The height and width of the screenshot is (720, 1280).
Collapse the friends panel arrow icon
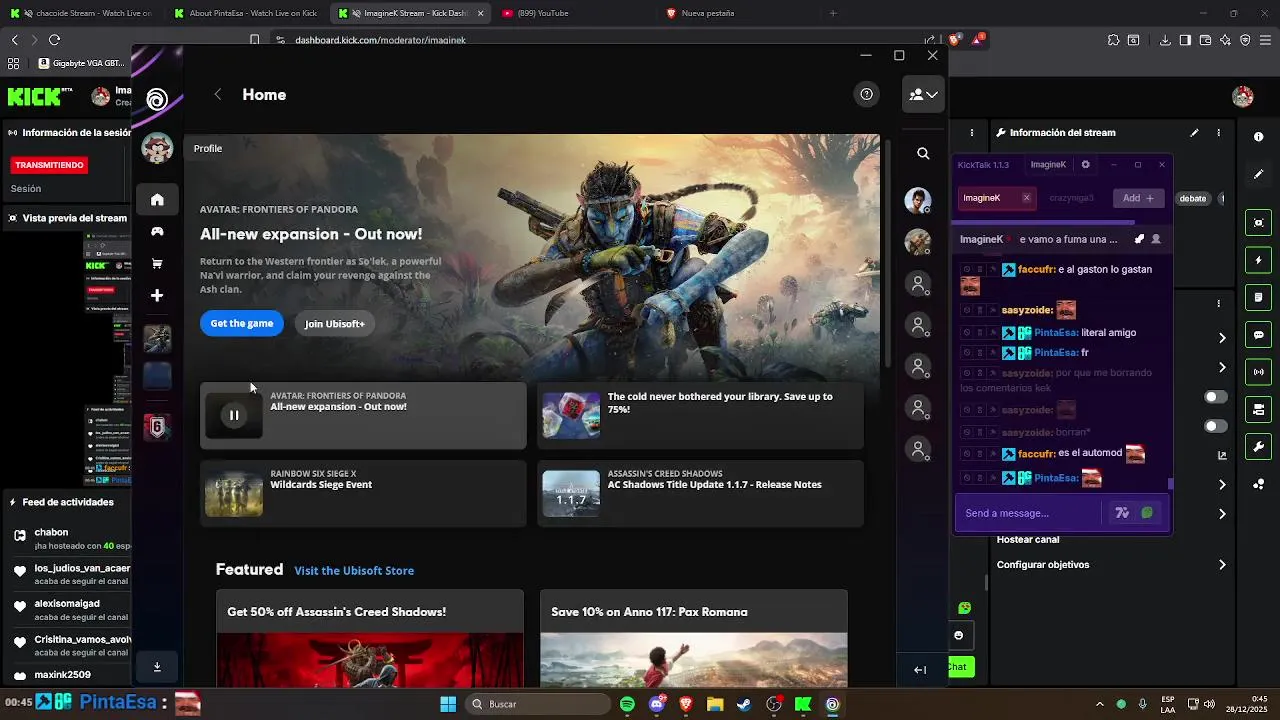920,670
